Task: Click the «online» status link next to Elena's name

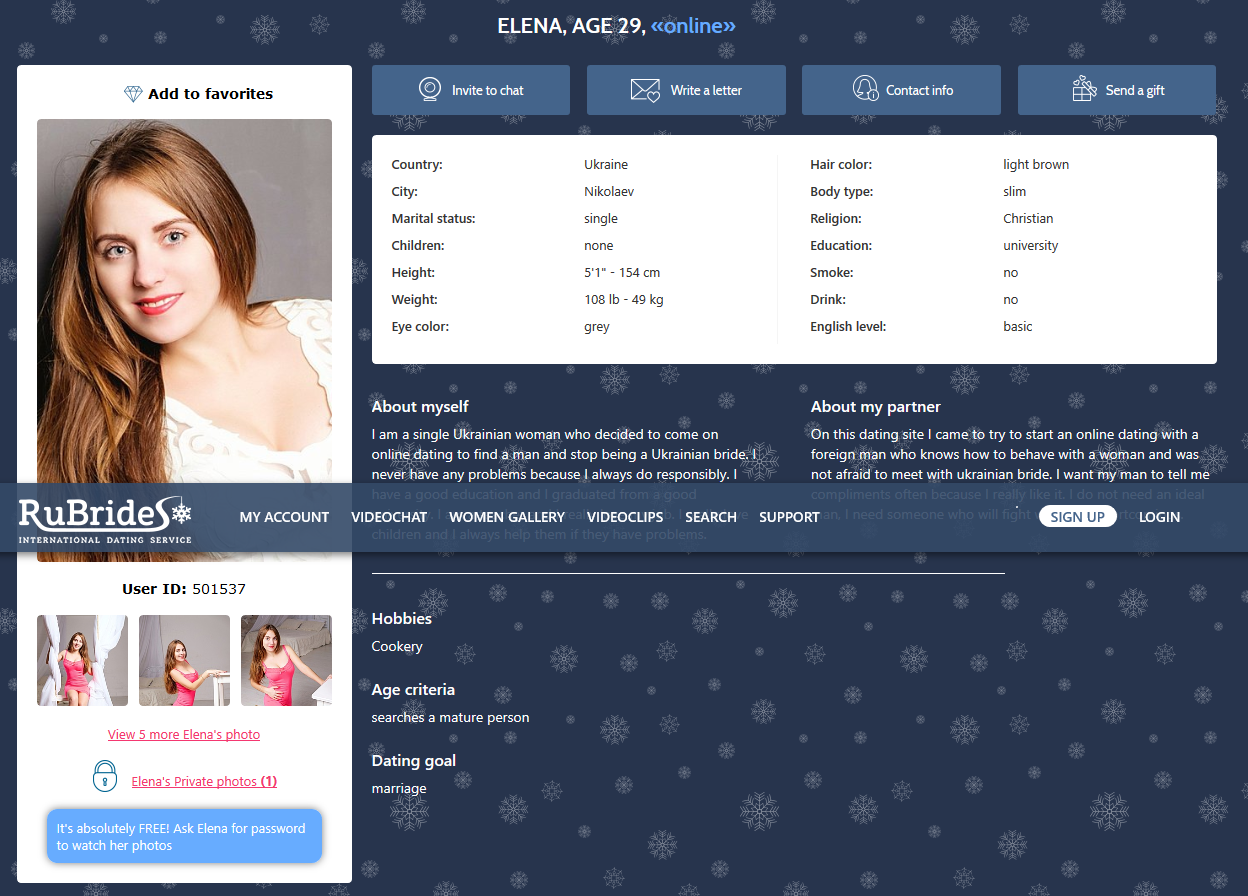Action: (692, 26)
